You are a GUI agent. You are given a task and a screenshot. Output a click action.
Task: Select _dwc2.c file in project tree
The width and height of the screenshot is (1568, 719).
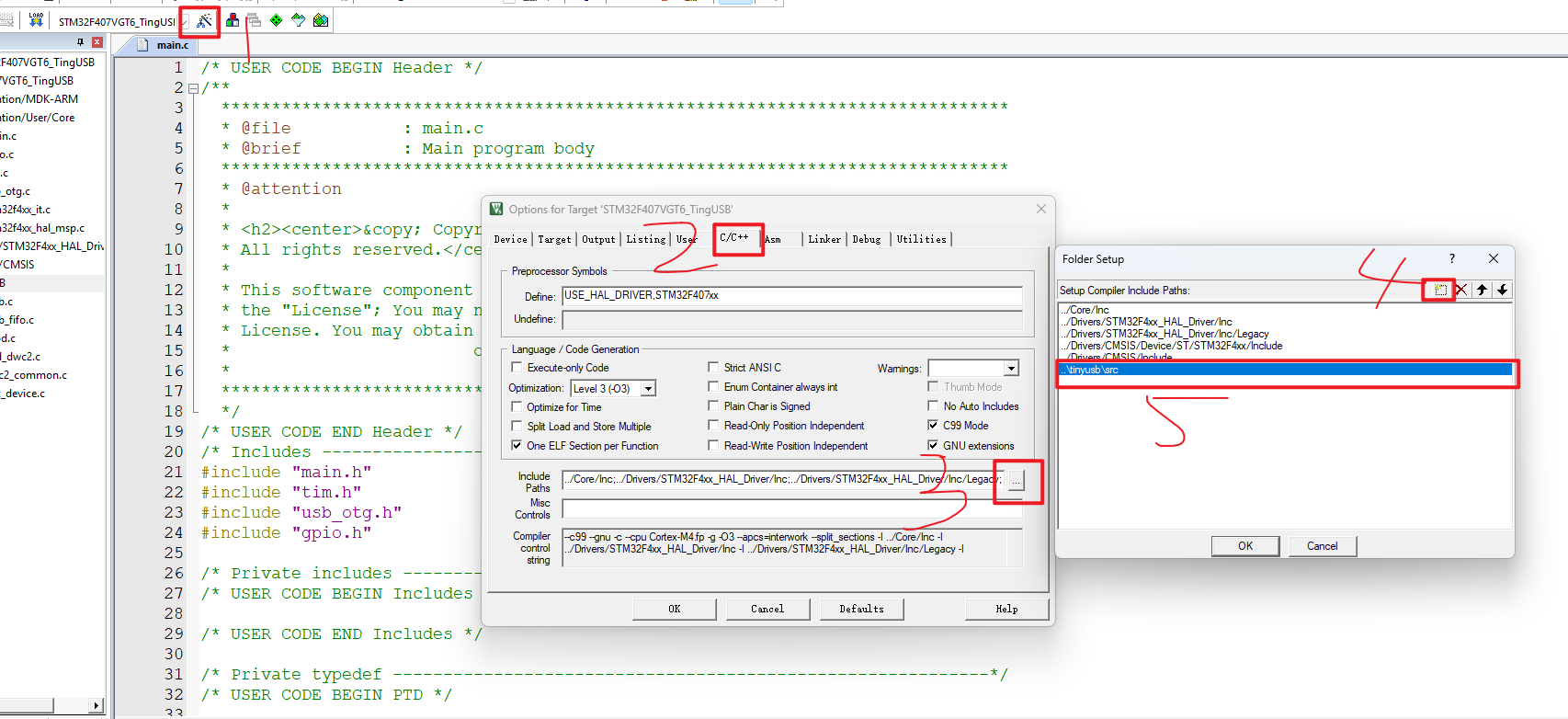tap(20, 356)
